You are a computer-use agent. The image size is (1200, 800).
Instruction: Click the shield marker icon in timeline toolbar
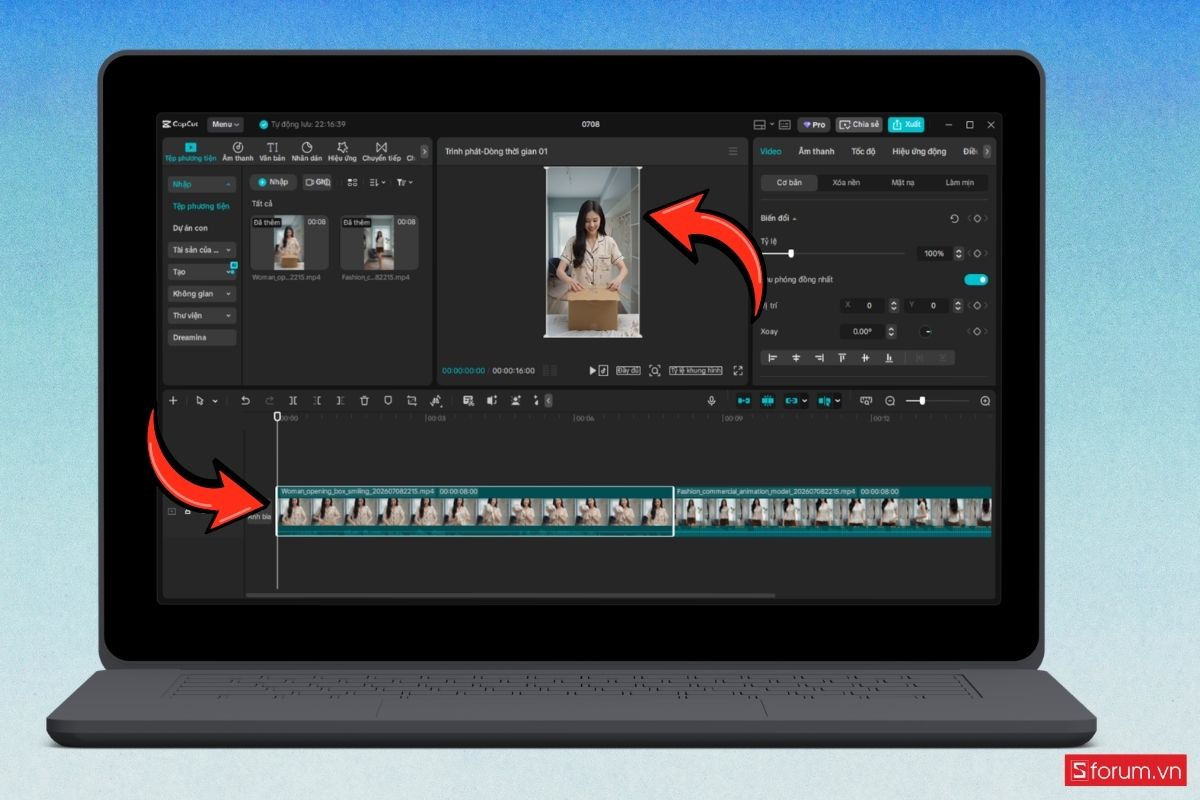pos(388,400)
